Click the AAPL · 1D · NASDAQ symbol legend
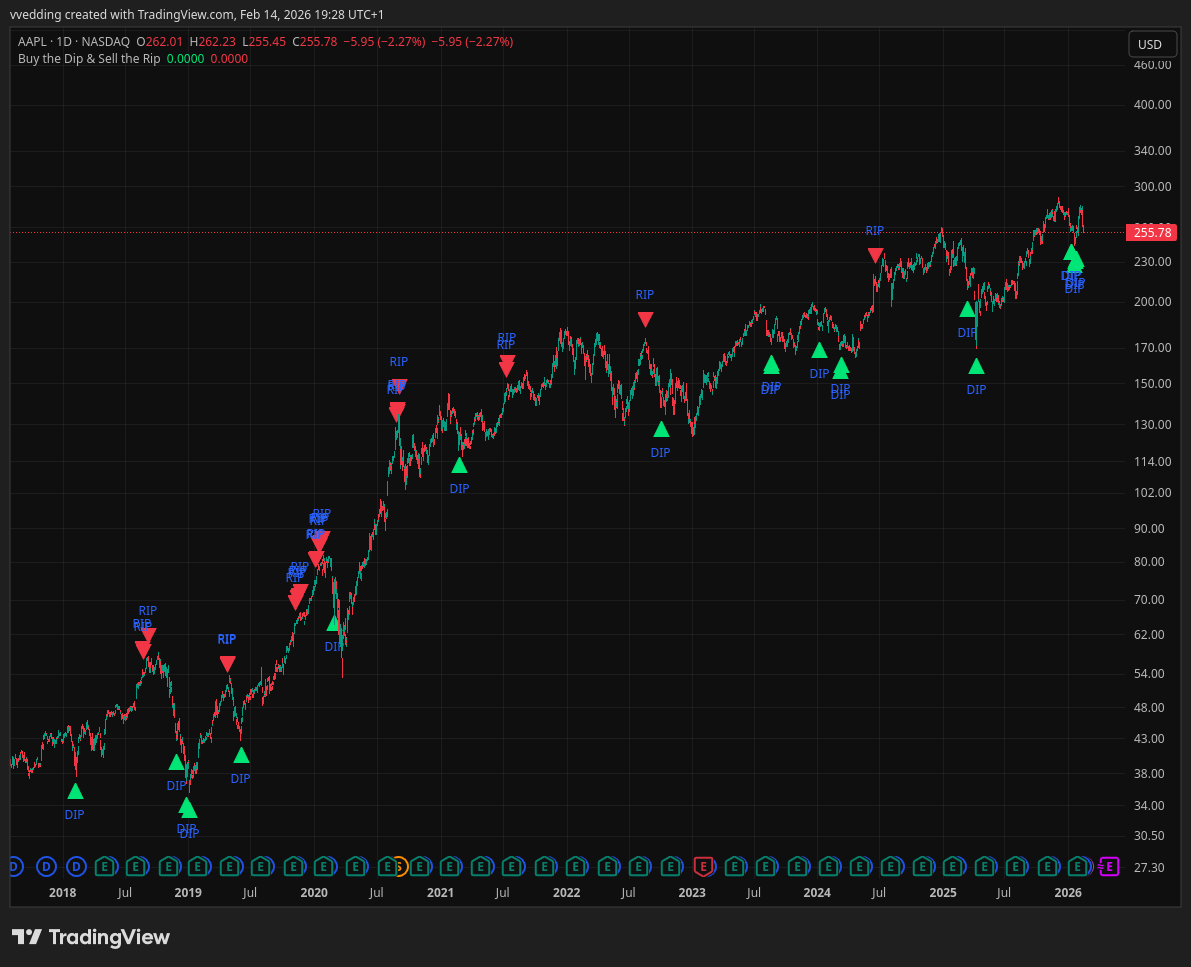1191x967 pixels. (74, 42)
